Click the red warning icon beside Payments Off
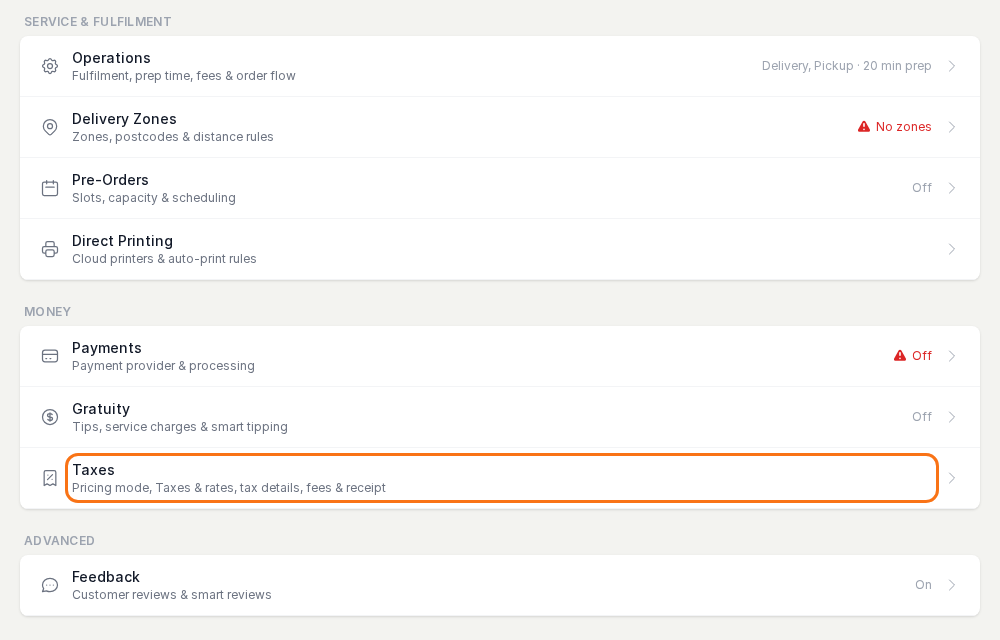The image size is (1000, 640). [x=900, y=356]
